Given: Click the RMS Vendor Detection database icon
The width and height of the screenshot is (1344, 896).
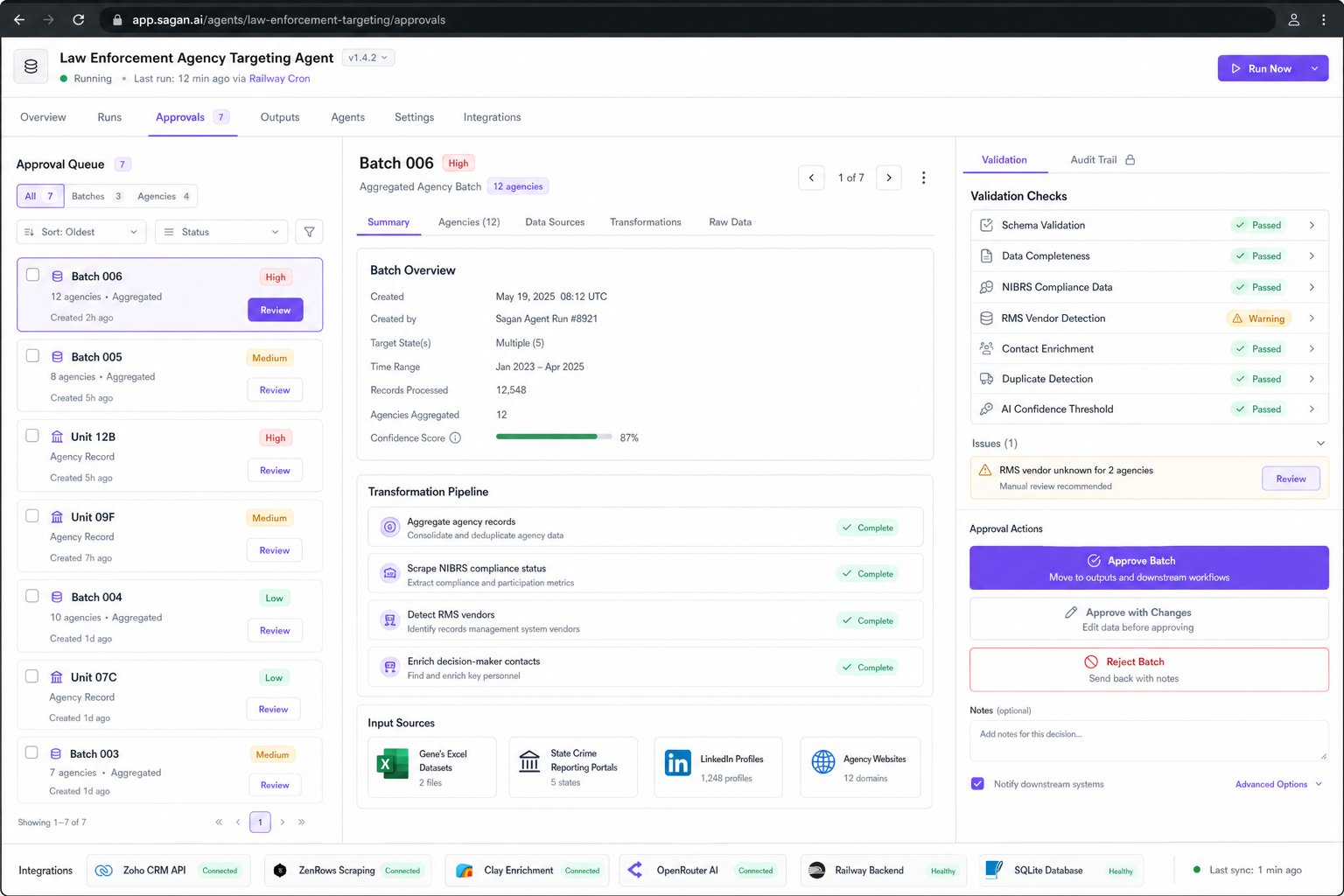Looking at the screenshot, I should pos(986,318).
